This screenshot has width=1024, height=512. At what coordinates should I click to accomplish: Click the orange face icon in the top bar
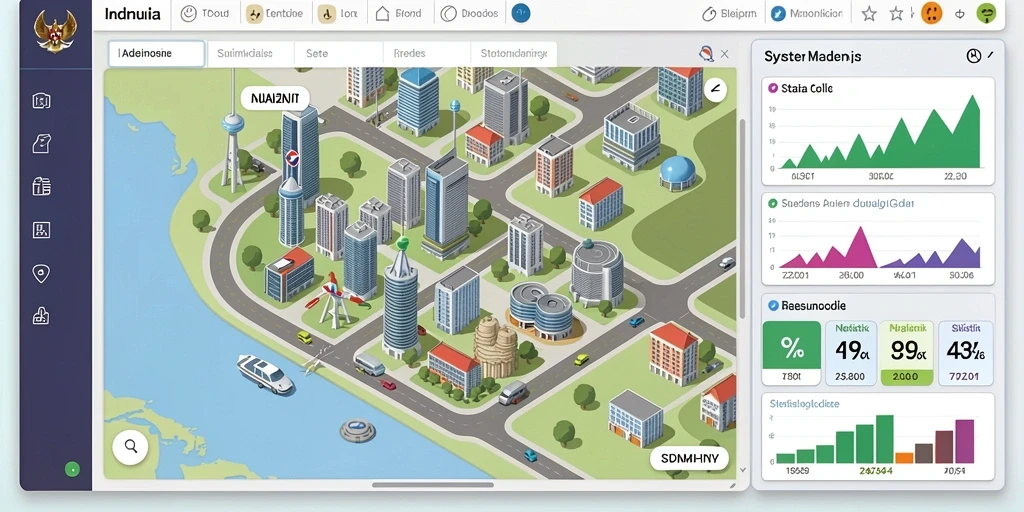931,13
